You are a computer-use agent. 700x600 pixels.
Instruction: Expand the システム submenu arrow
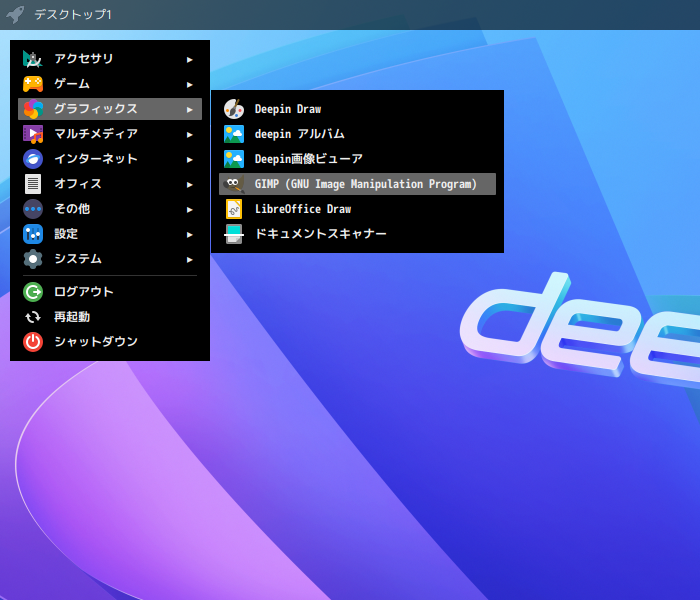190,259
